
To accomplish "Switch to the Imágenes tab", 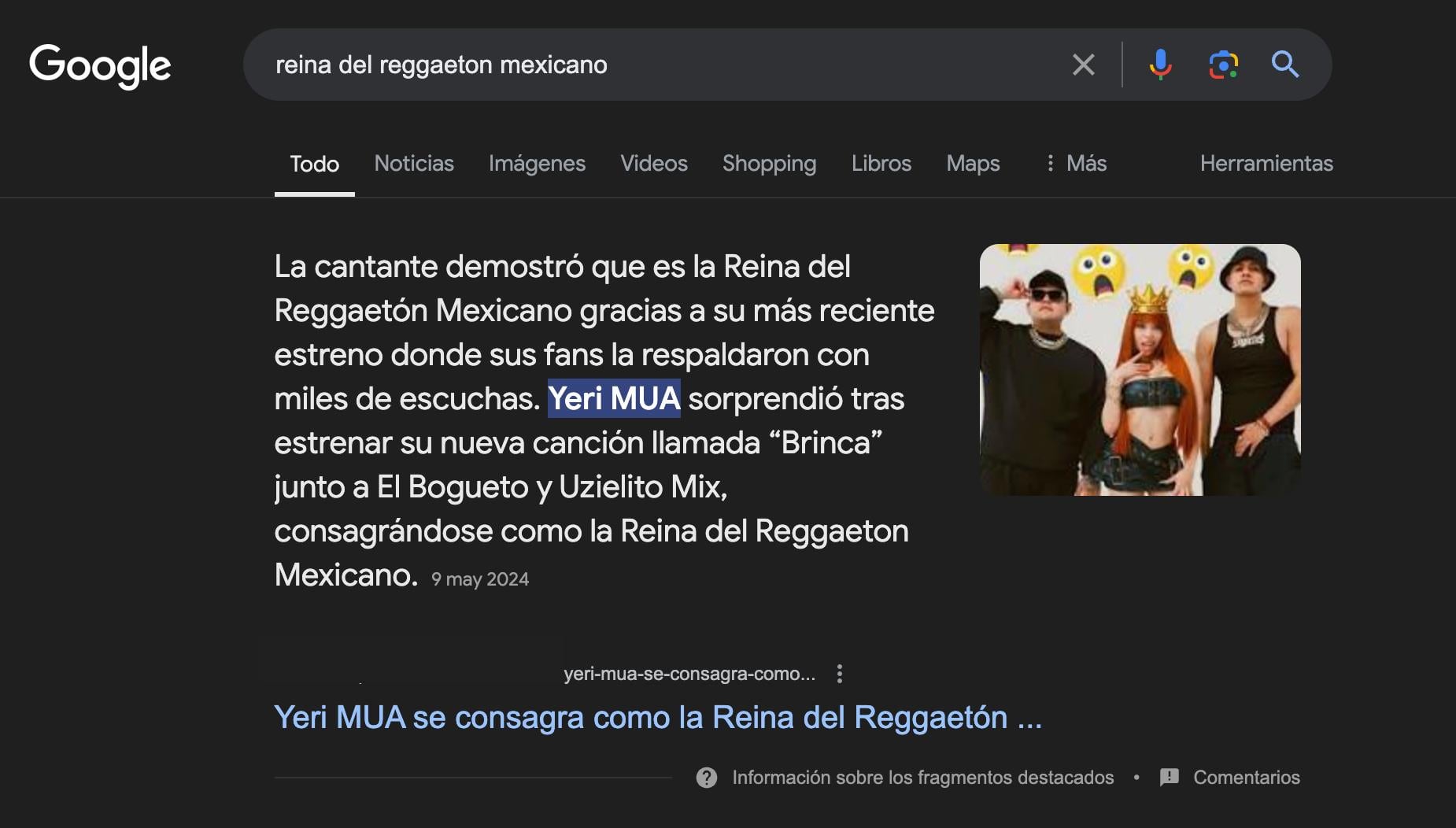I will (x=537, y=163).
